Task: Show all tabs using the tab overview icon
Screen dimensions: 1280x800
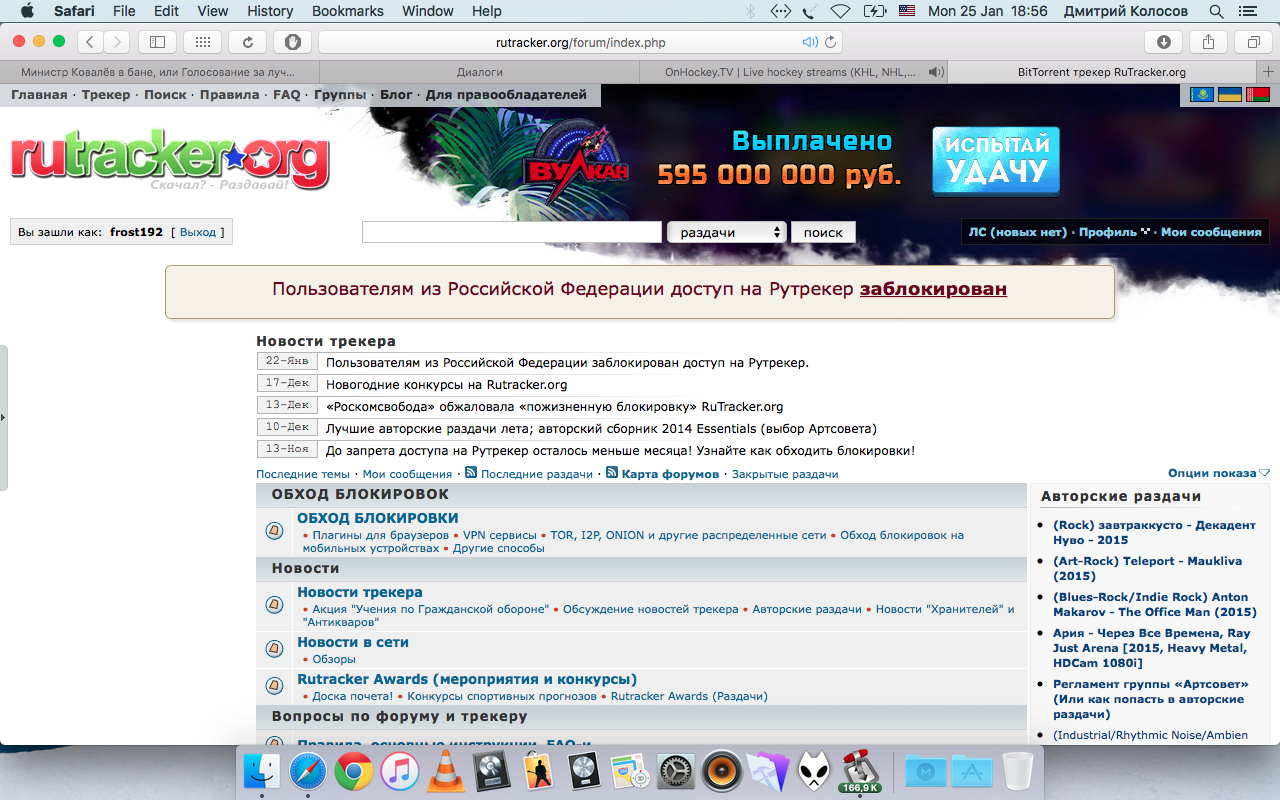Action: coord(1253,42)
